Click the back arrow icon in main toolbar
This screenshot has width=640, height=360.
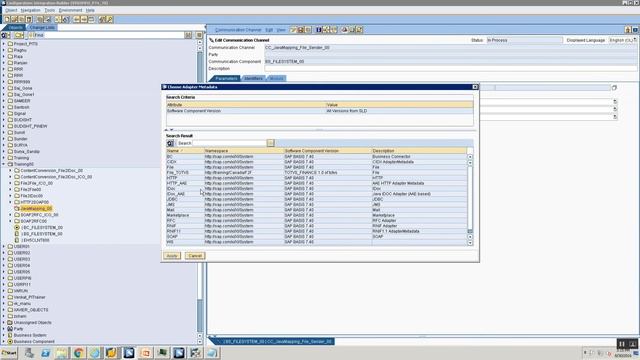76,20
